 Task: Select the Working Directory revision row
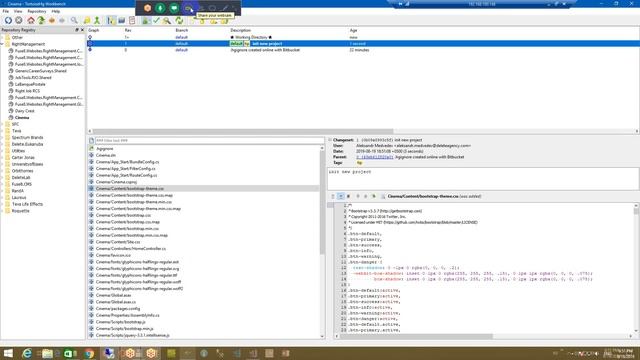[x=363, y=37]
